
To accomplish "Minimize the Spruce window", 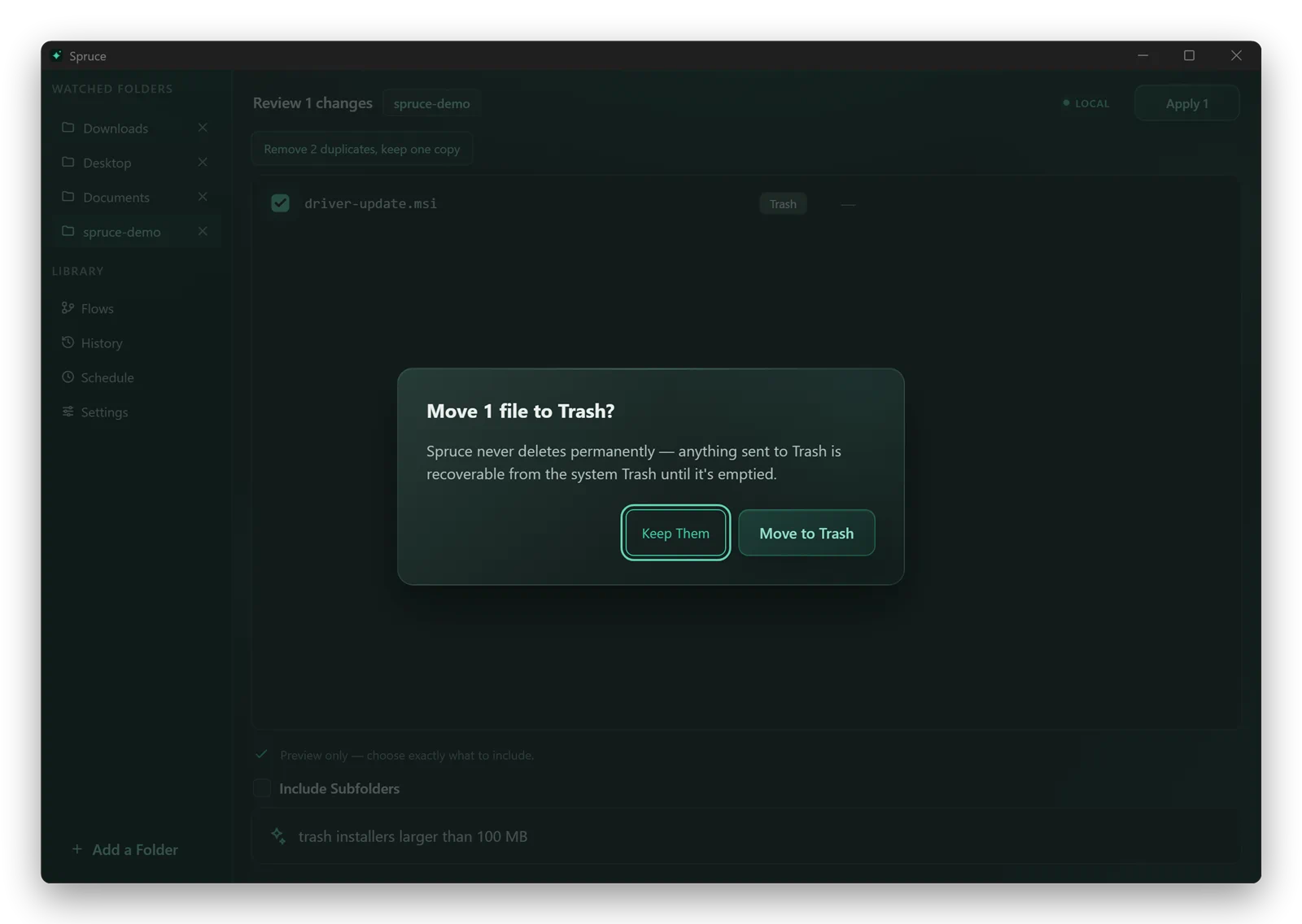I will click(x=1143, y=55).
